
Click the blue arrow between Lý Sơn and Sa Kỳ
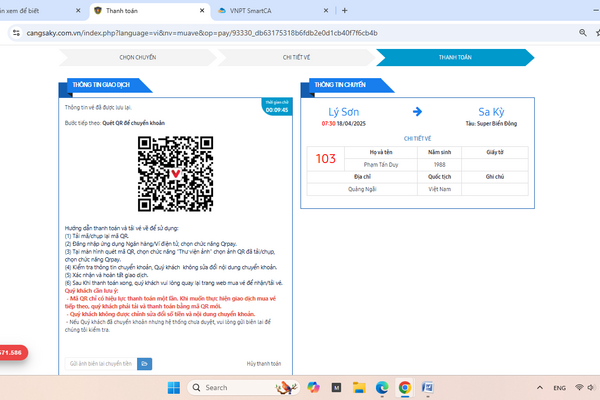pos(417,111)
